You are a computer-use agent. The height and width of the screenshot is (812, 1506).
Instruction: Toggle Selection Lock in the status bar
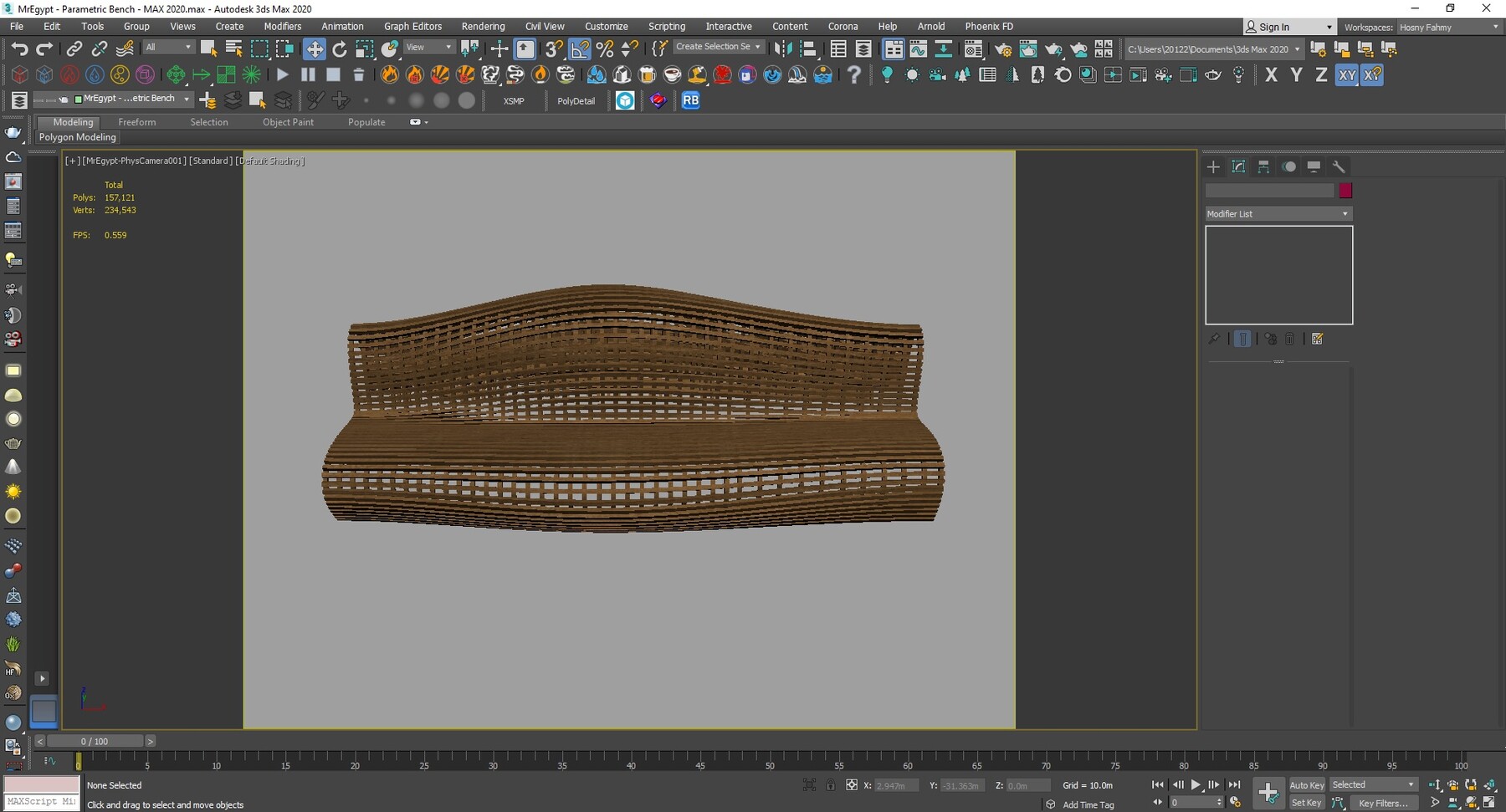pyautogui.click(x=831, y=785)
